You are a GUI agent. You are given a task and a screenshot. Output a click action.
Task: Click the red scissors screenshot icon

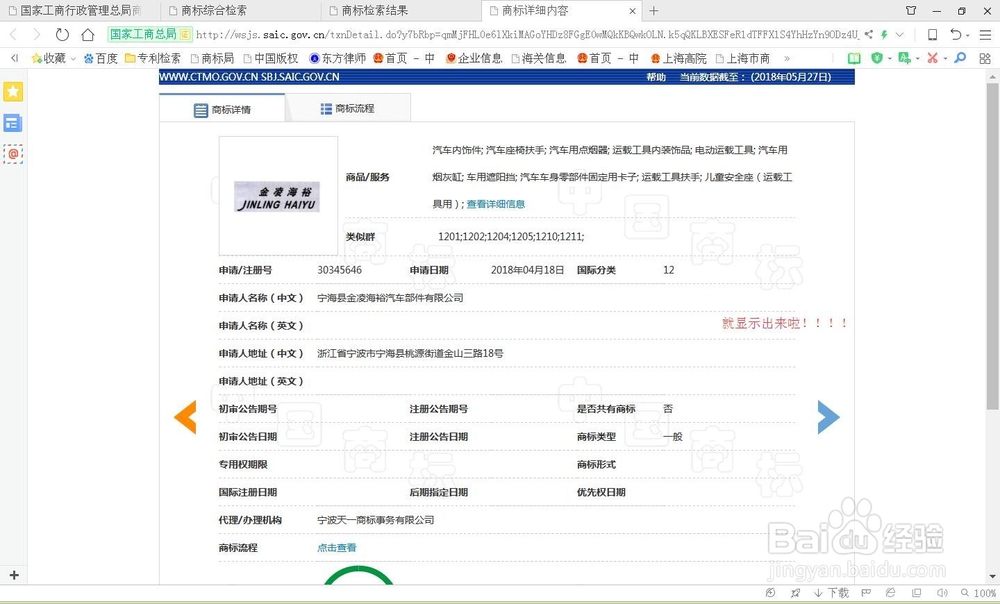(x=932, y=58)
